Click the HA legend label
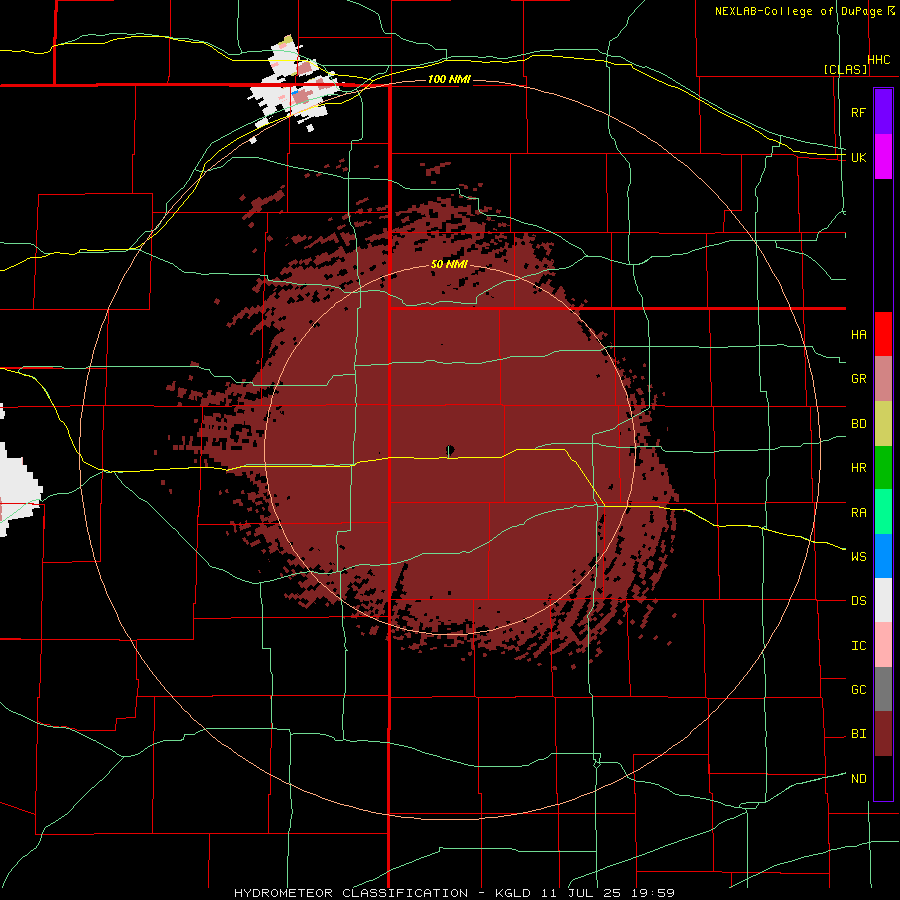900x900 pixels. pos(858,335)
